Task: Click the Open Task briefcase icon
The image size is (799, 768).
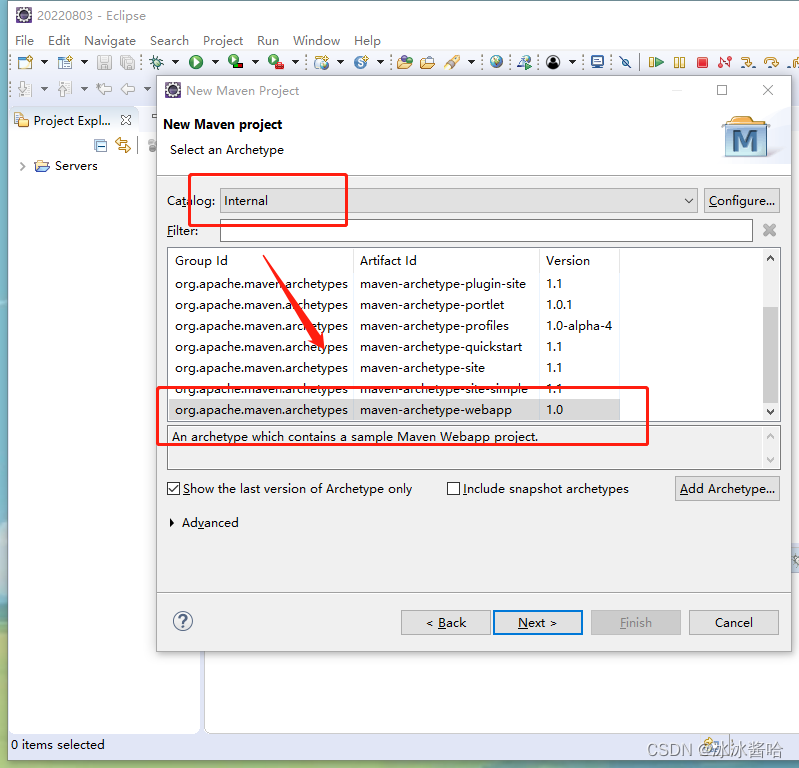Action: tap(428, 62)
